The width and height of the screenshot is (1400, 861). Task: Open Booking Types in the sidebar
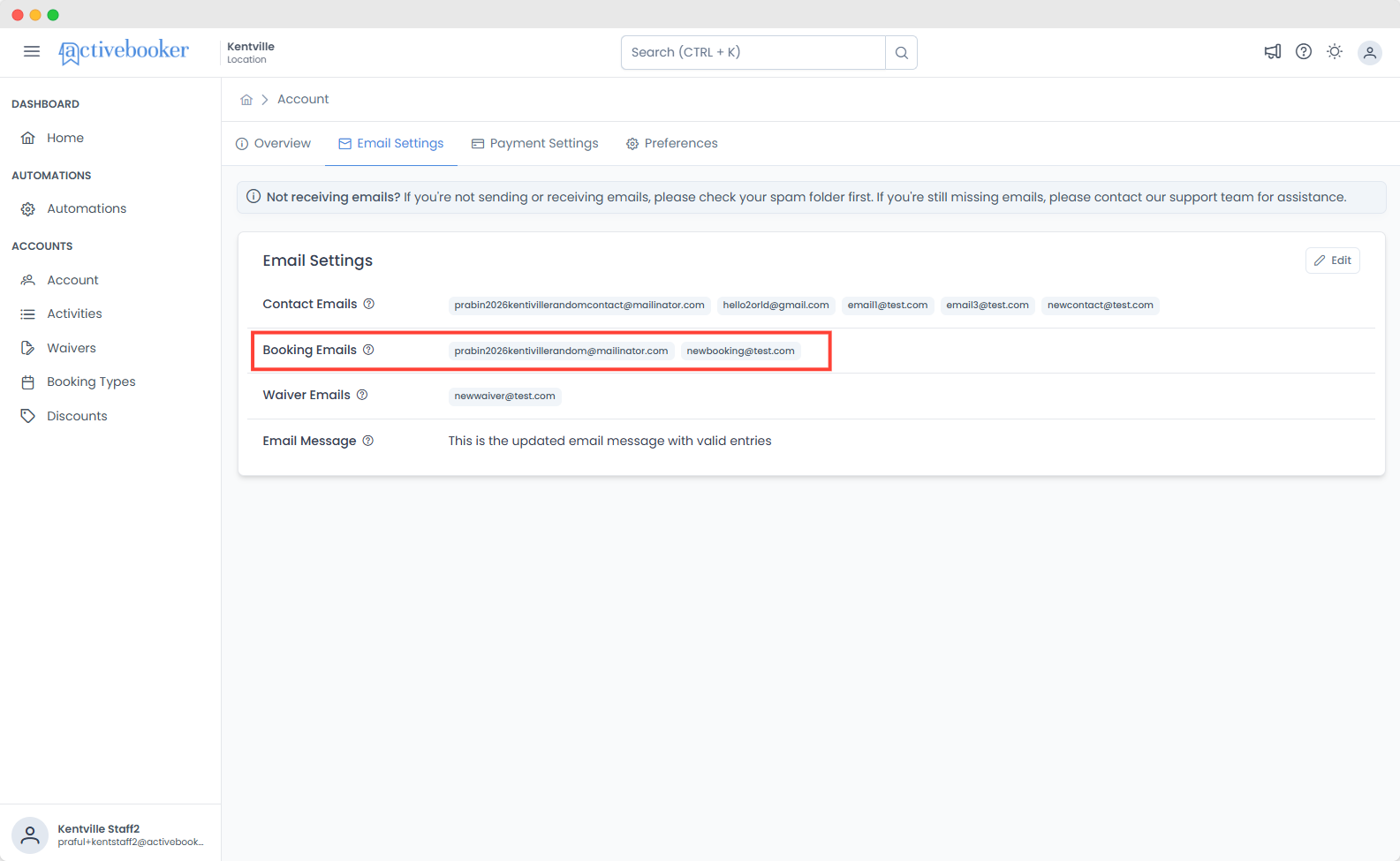(x=91, y=382)
